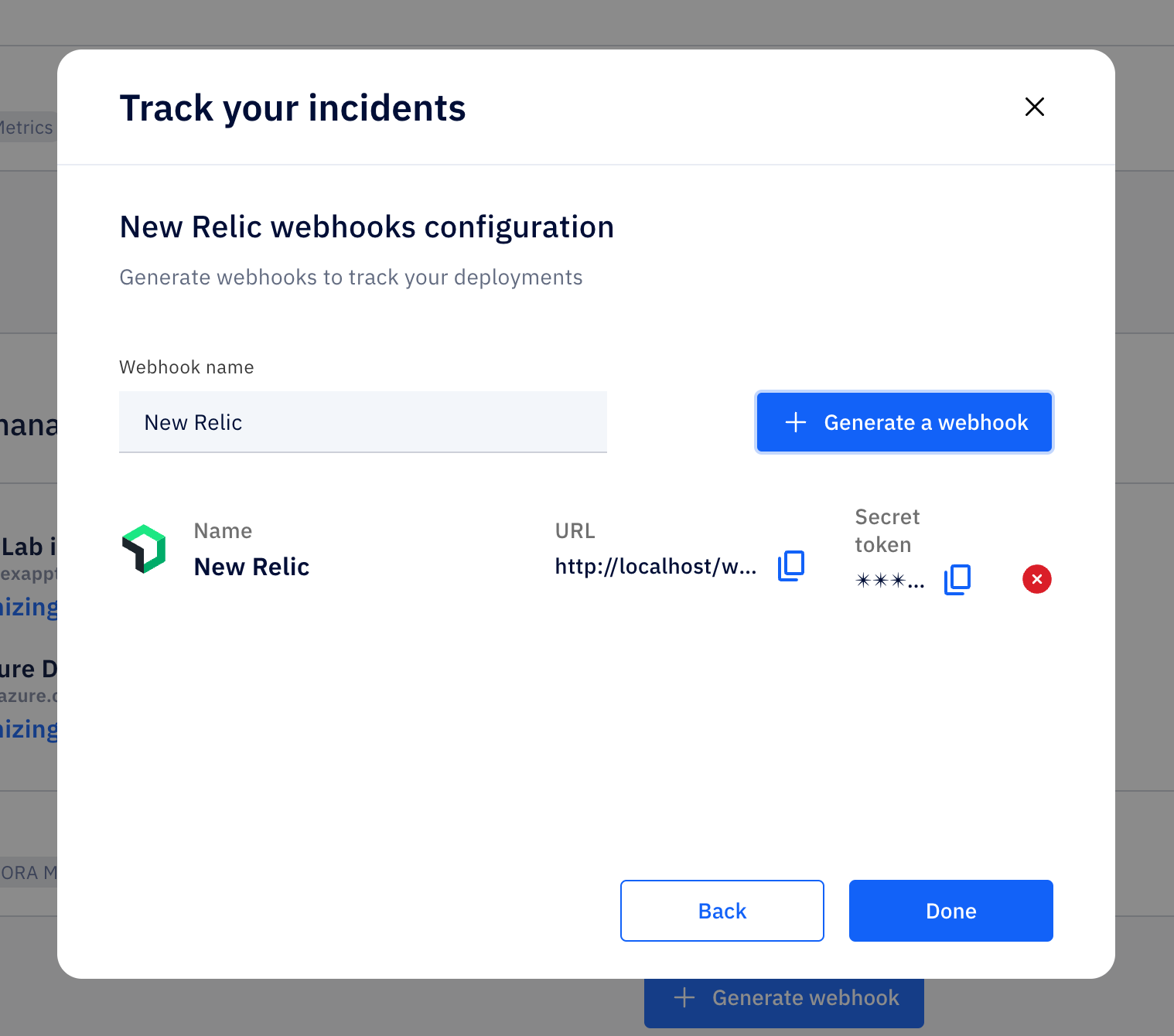
Task: Click the Metrics tag behind the dialog
Action: (x=28, y=128)
